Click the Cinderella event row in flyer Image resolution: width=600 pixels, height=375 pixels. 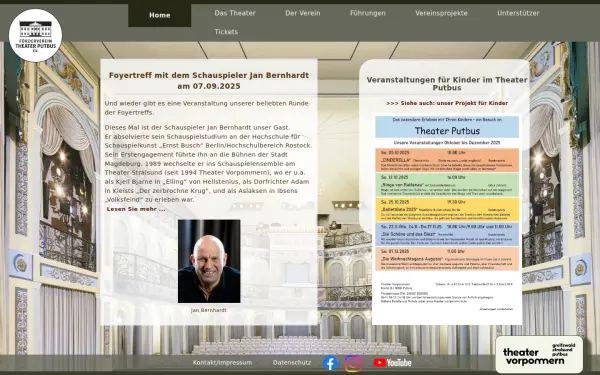click(x=447, y=160)
